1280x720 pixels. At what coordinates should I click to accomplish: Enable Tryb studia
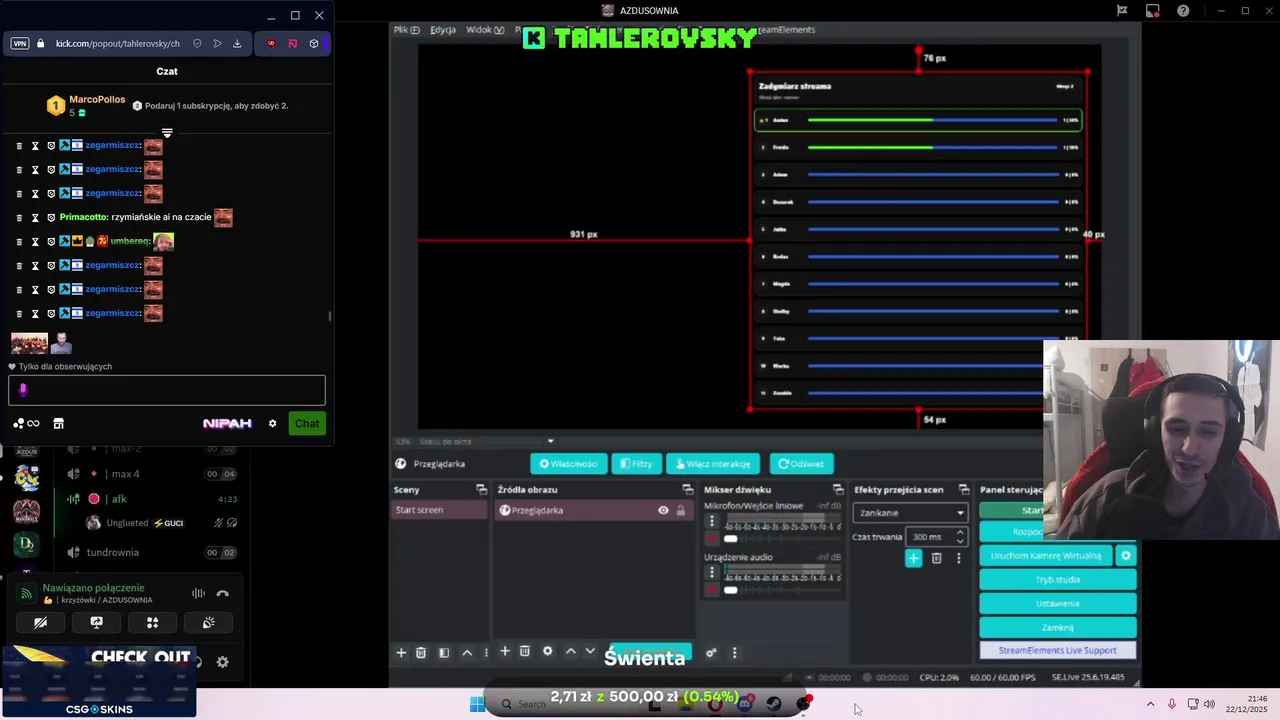coord(1058,580)
